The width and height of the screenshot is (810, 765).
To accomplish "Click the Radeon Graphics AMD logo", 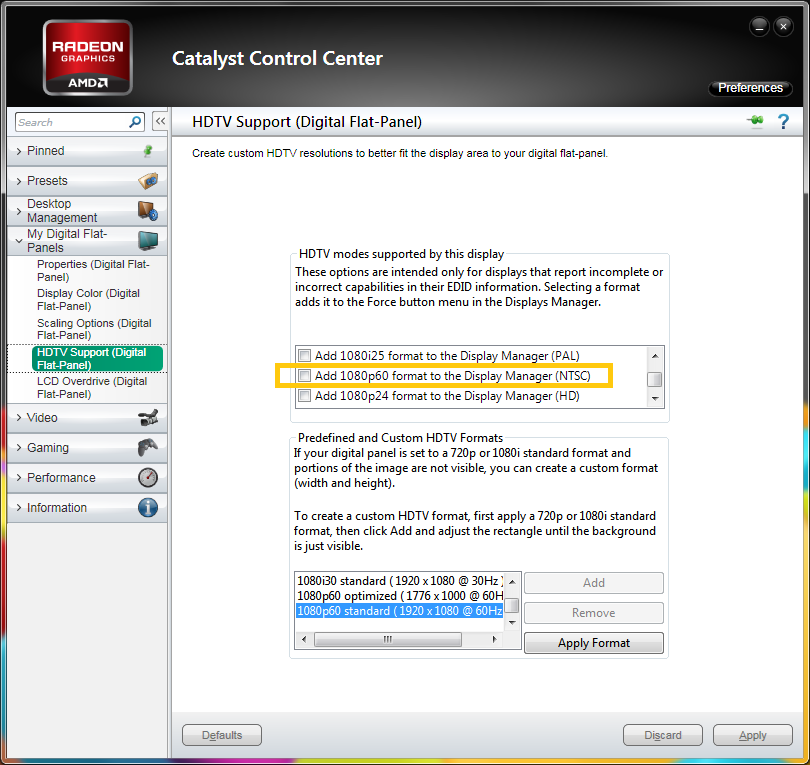I will pos(88,57).
